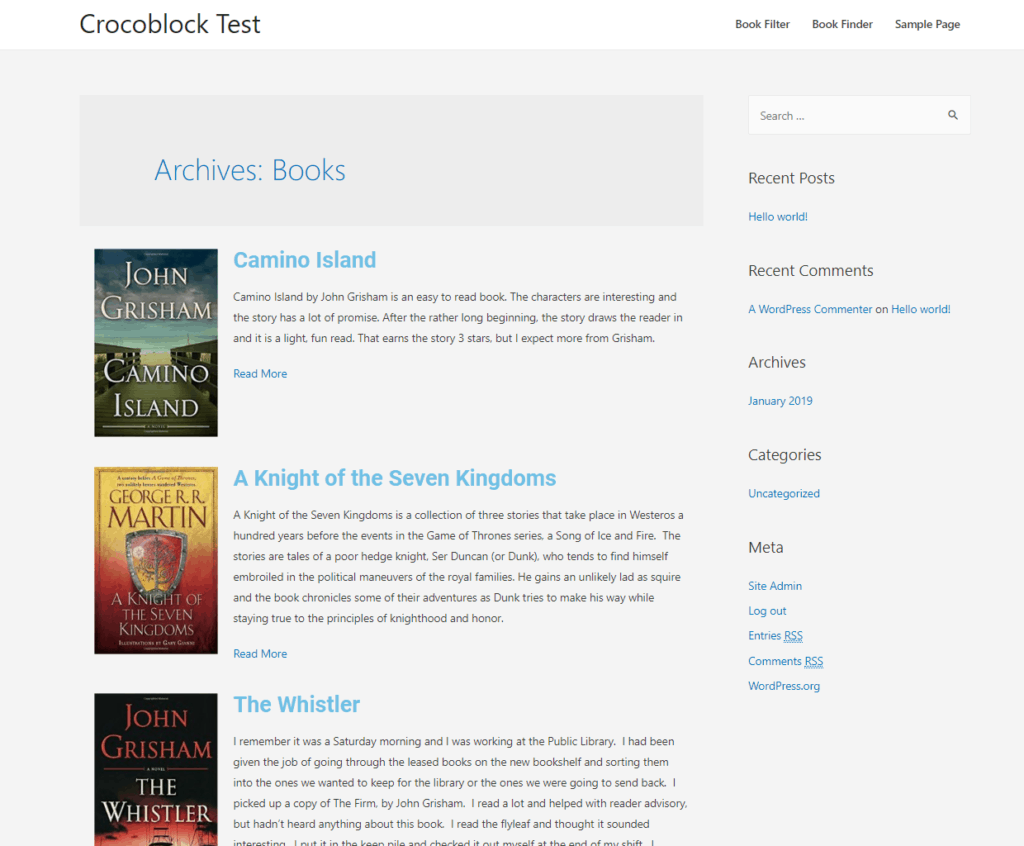
Task: Open the Book Finder menu item
Action: point(842,24)
